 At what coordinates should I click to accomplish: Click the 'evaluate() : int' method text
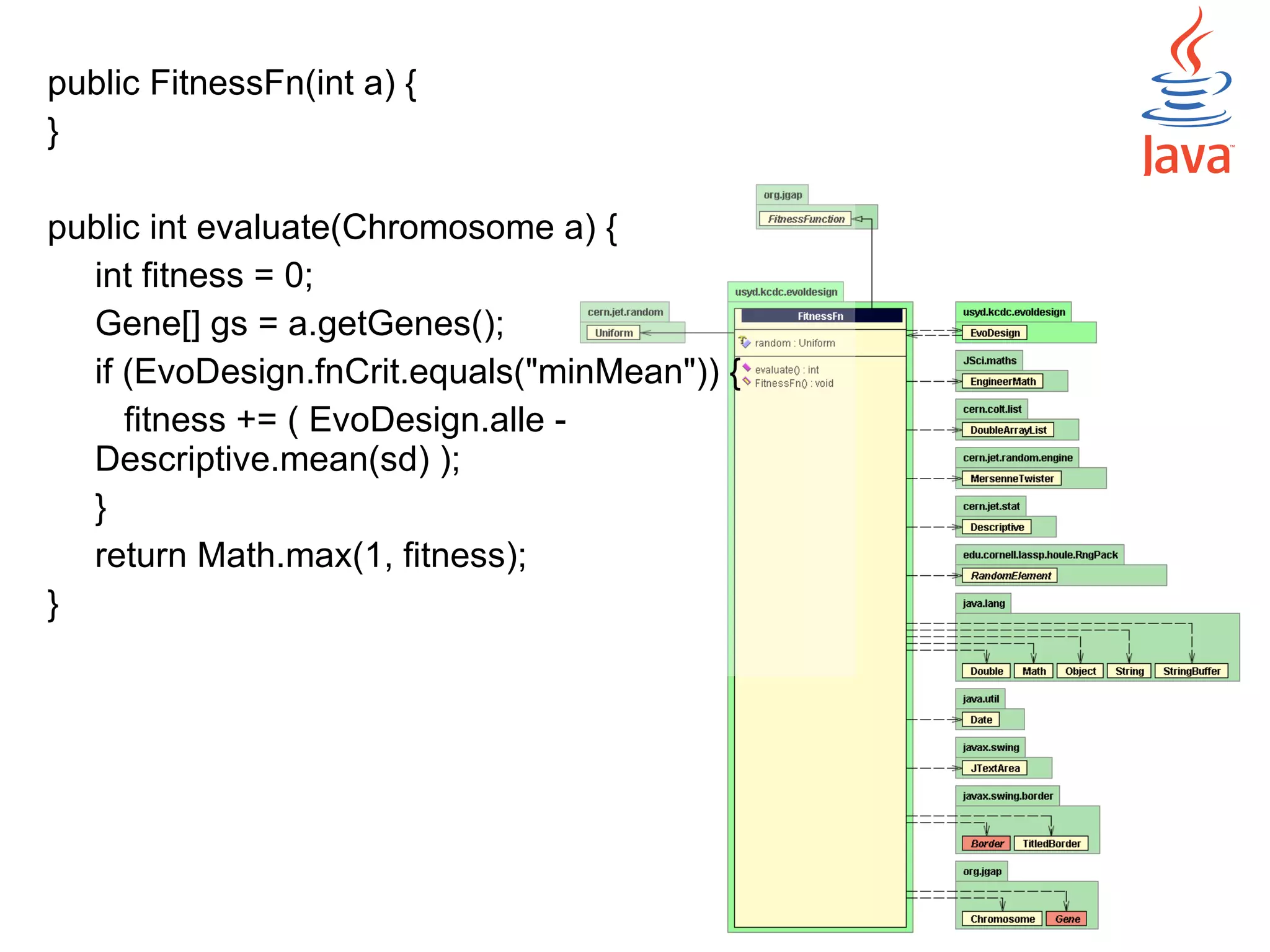point(787,369)
